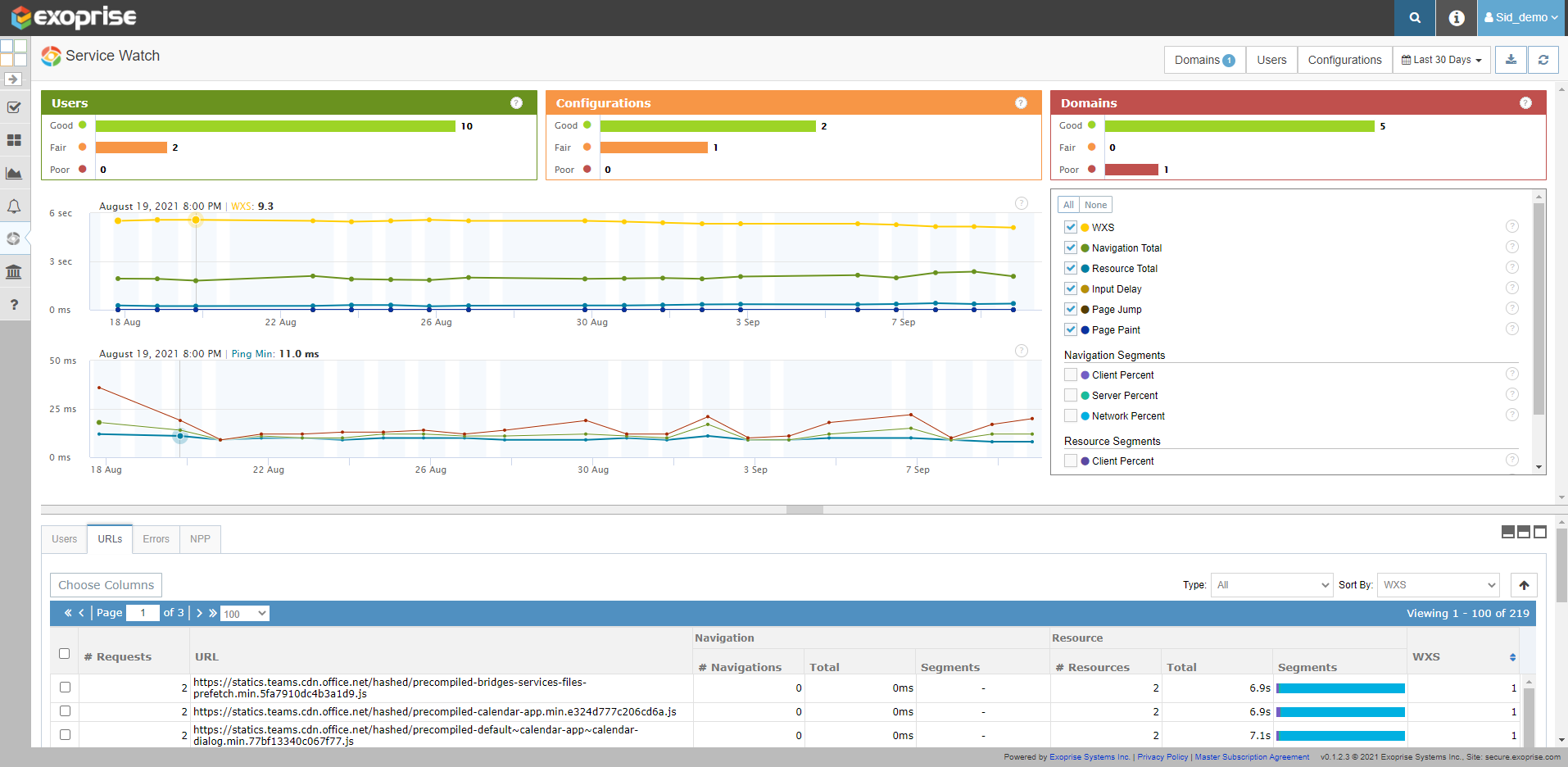Image resolution: width=1568 pixels, height=767 pixels.
Task: Open the Privacy Policy link in the footer
Action: point(1162,756)
